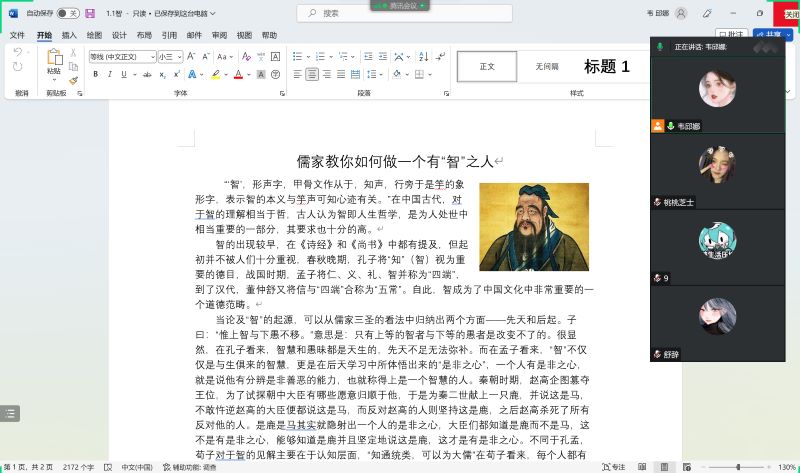Screen dimensions: 800x473
Task: Select the Format Painter tool
Action: coord(72,80)
